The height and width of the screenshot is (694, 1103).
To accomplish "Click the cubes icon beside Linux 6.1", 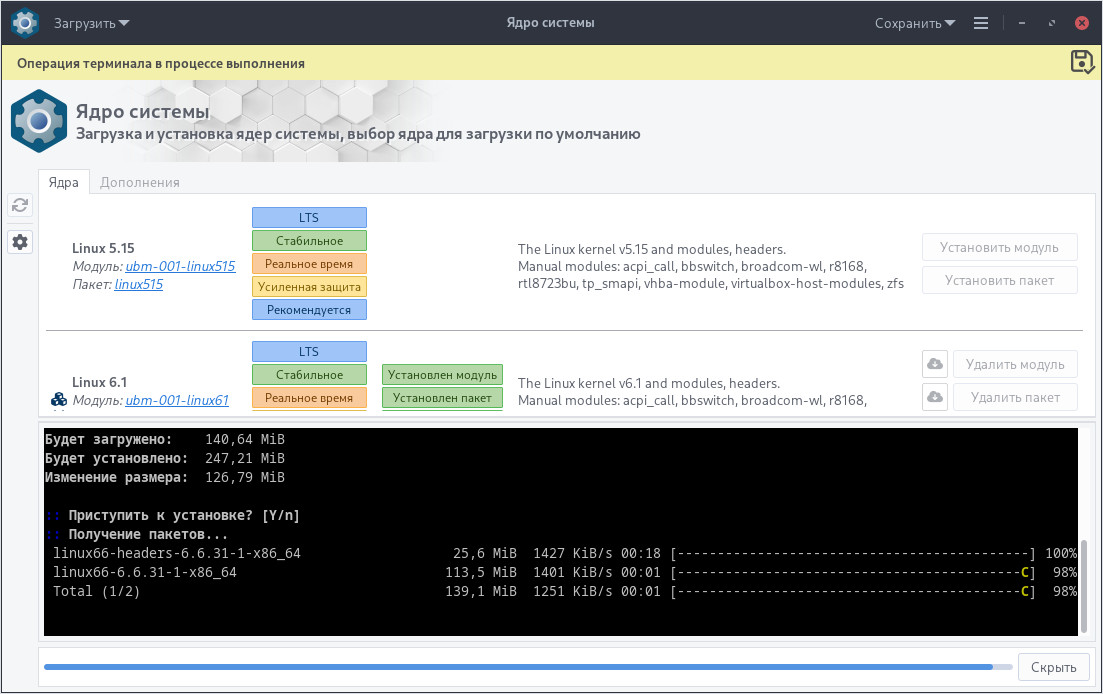I will point(59,400).
